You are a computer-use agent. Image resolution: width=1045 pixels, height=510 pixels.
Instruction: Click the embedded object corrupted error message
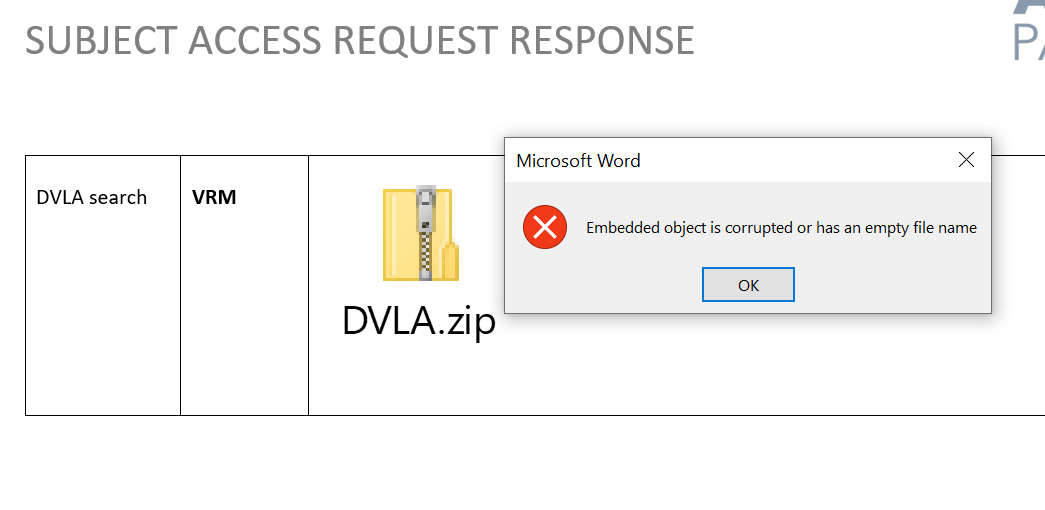tap(781, 228)
